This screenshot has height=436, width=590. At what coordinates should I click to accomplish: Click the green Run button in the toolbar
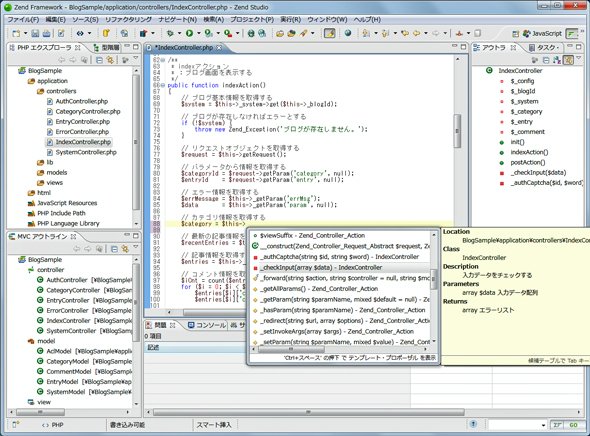189,33
